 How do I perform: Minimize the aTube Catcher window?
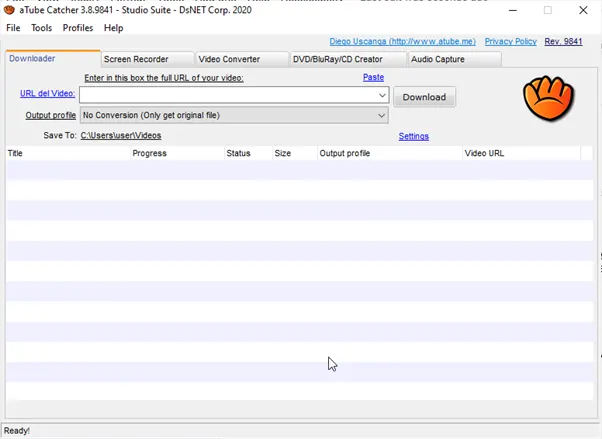point(513,10)
